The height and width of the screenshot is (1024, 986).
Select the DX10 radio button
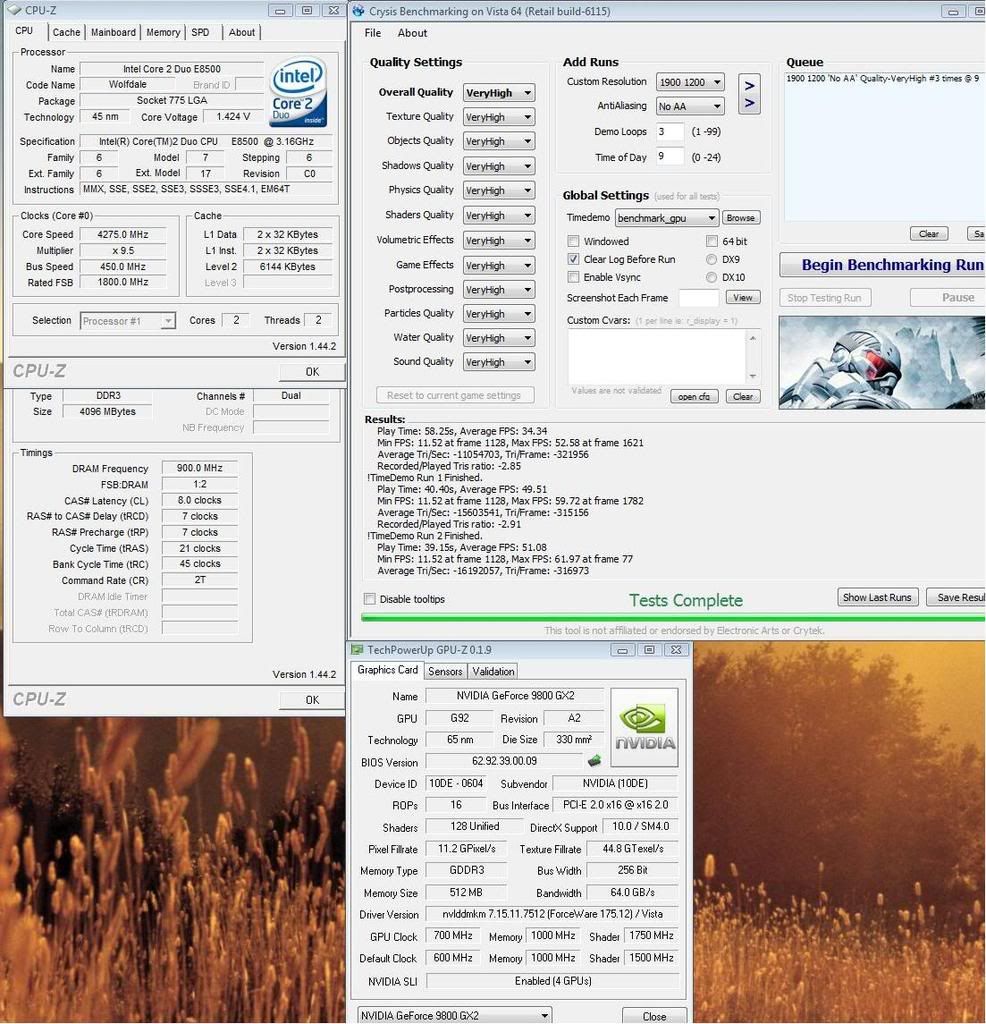click(711, 277)
